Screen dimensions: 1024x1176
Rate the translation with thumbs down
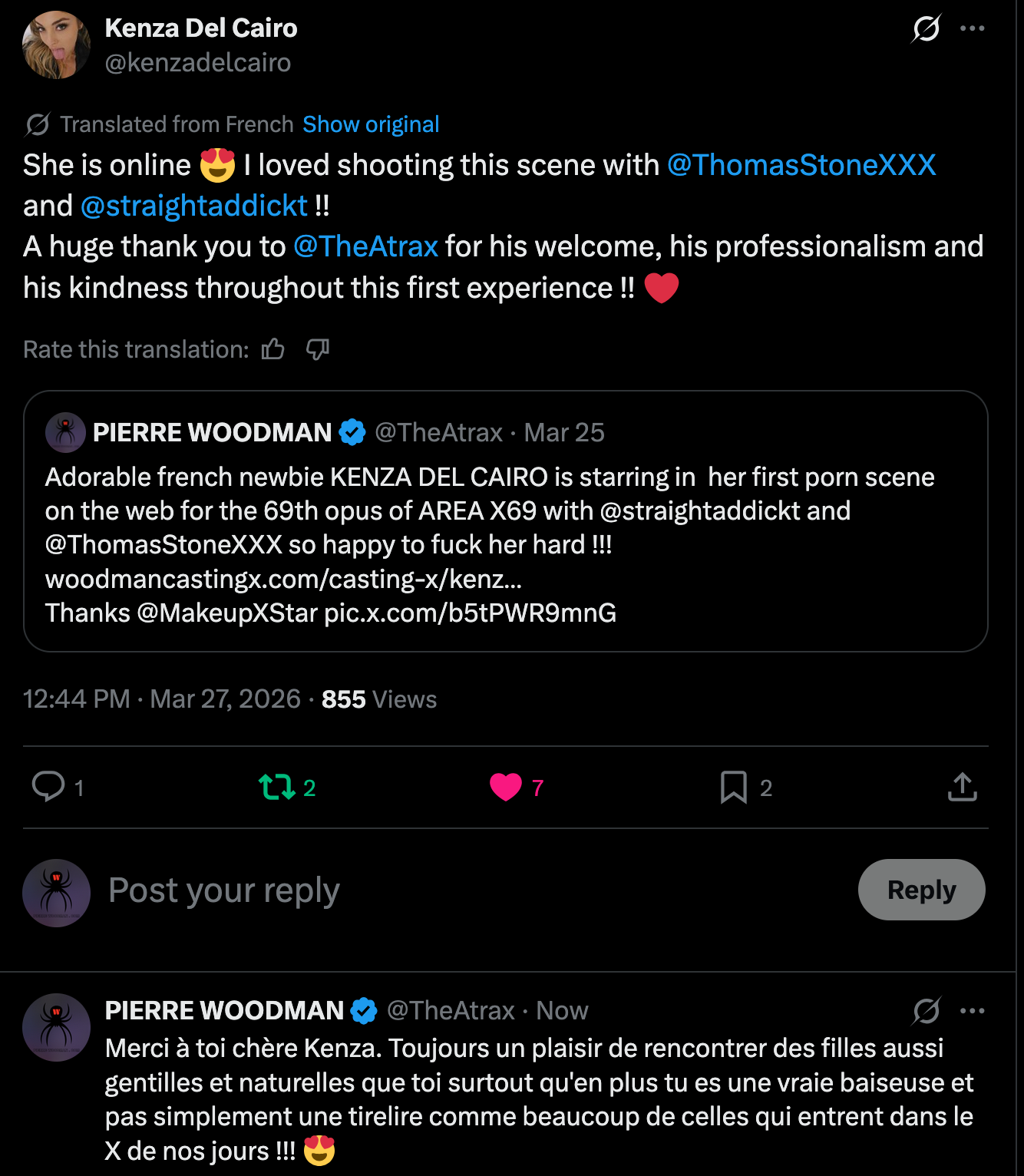click(317, 350)
